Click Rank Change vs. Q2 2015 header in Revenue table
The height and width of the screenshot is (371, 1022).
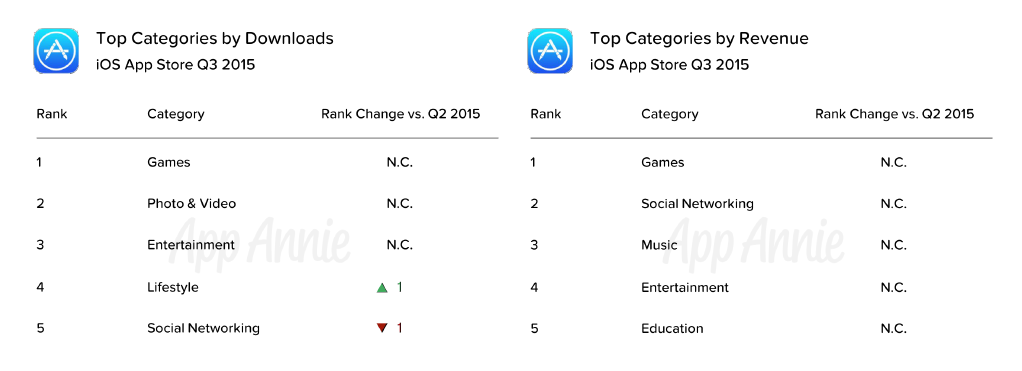pyautogui.click(x=895, y=114)
